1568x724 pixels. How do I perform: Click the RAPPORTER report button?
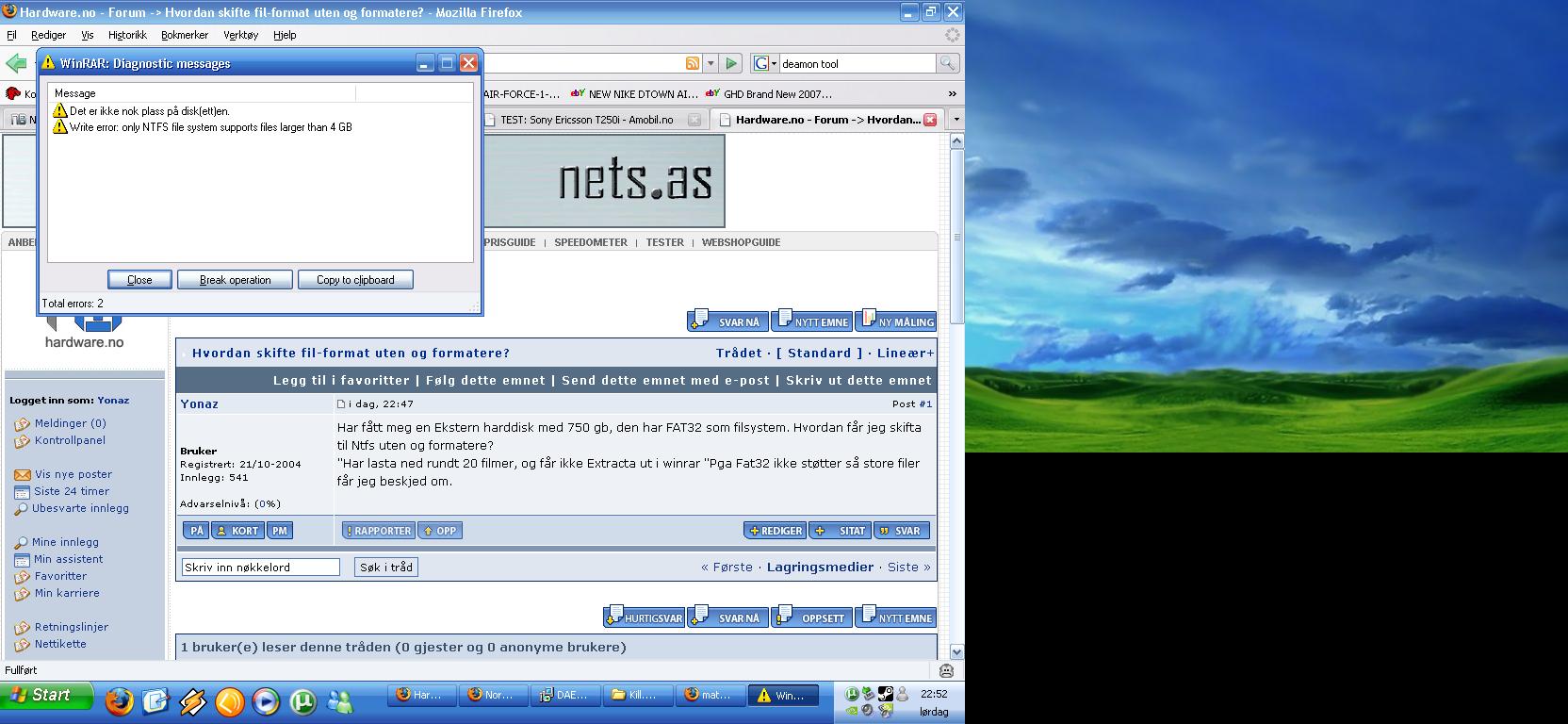click(x=378, y=531)
